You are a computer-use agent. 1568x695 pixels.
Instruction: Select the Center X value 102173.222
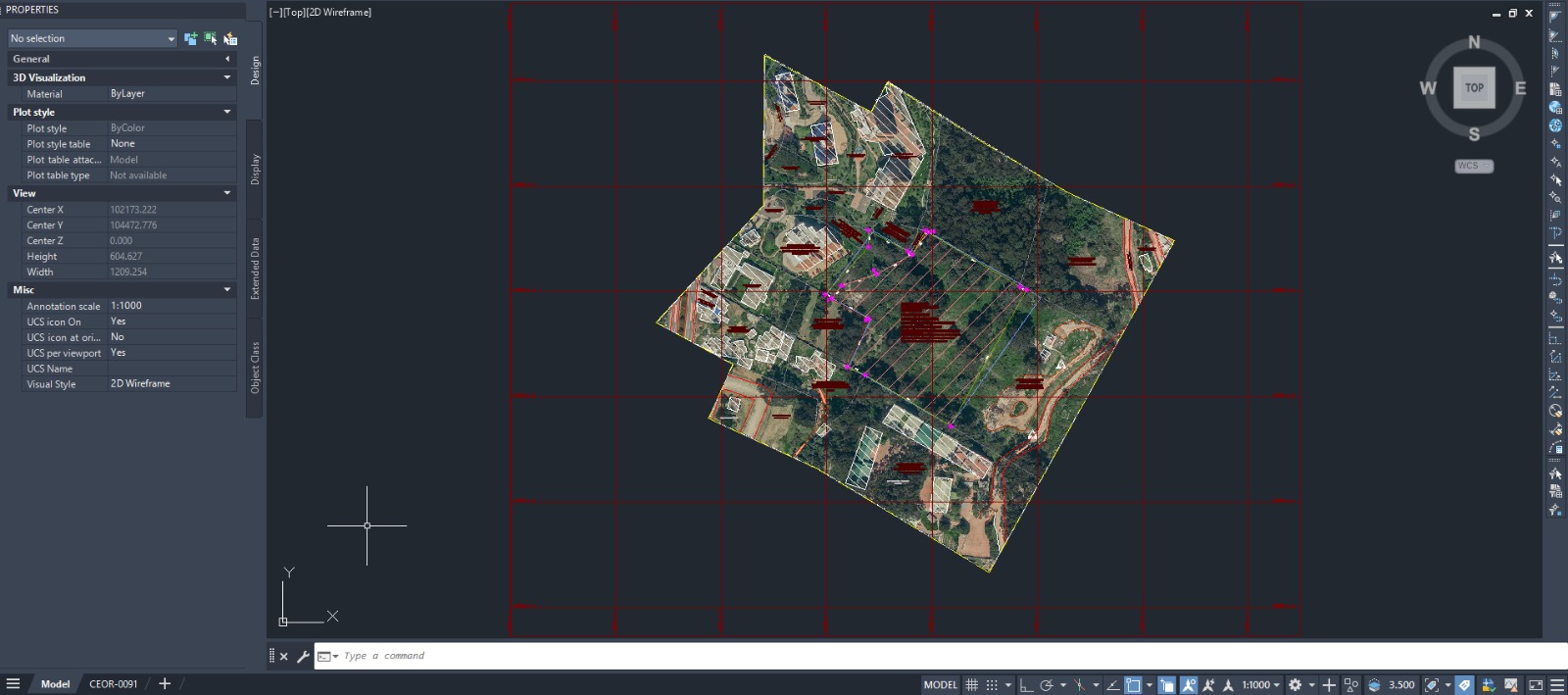pyautogui.click(x=171, y=209)
